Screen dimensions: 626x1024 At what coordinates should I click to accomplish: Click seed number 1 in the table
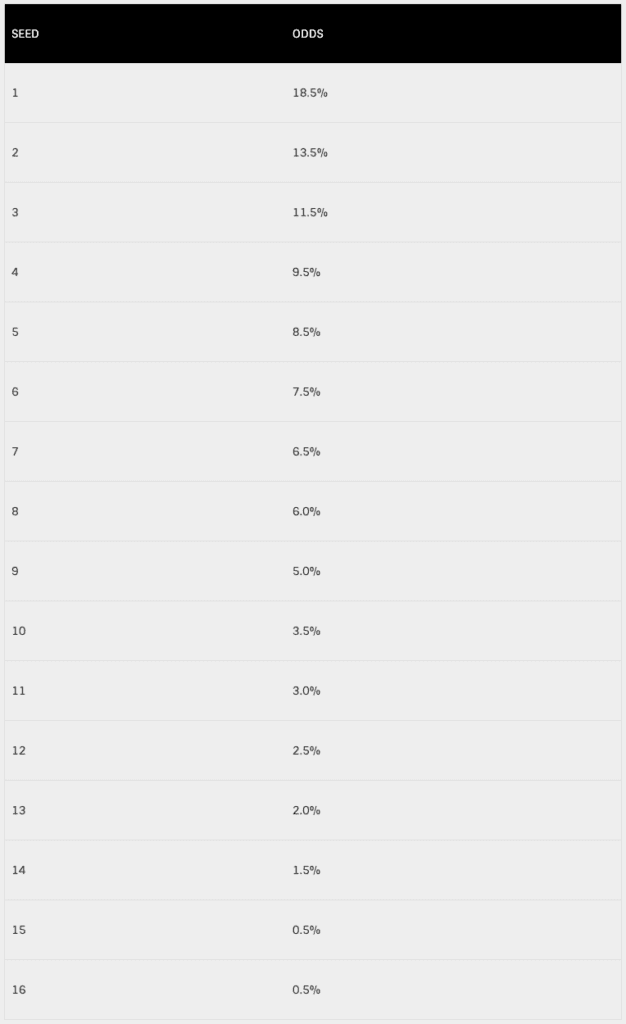pyautogui.click(x=15, y=93)
